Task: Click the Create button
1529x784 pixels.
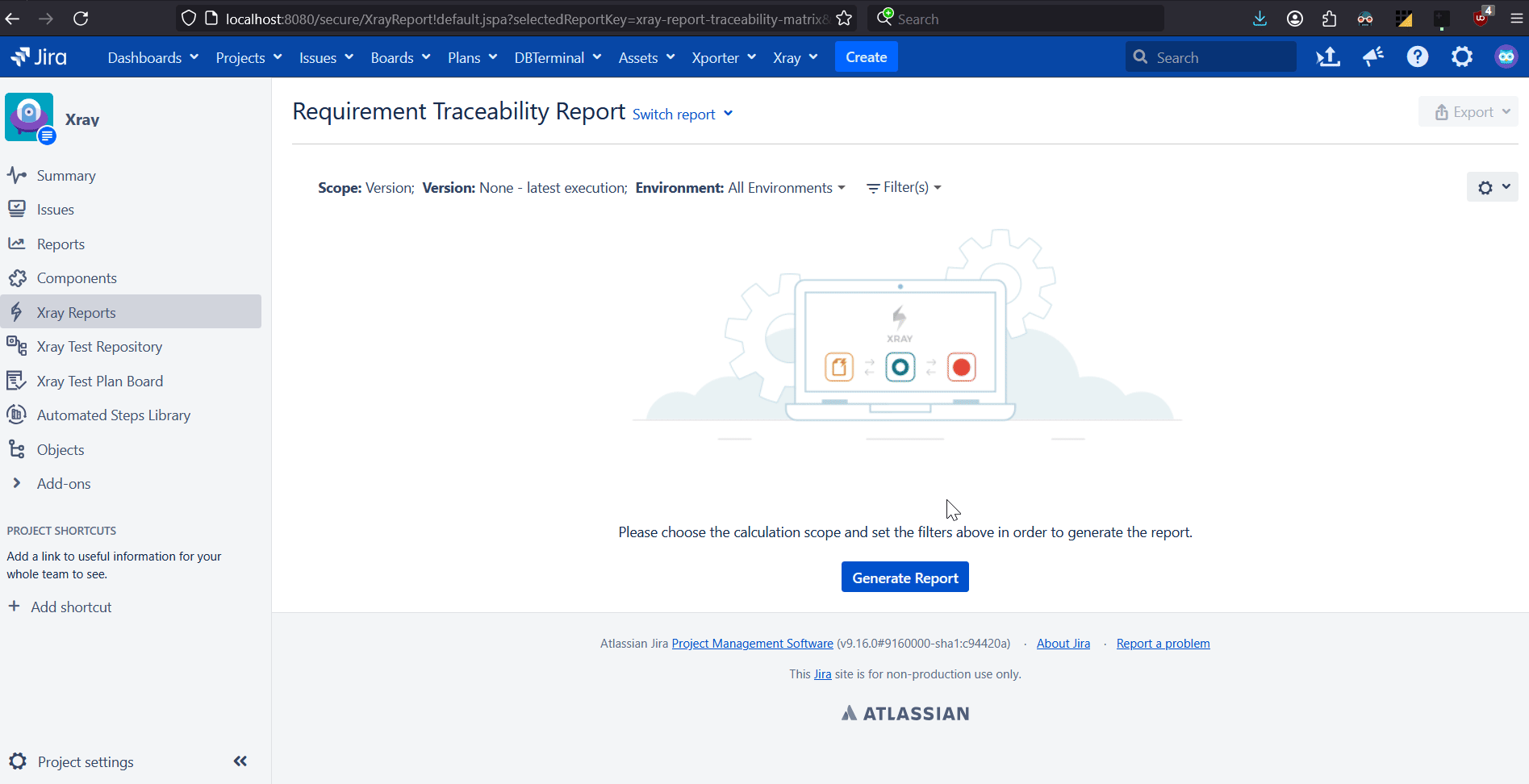Action: point(866,57)
